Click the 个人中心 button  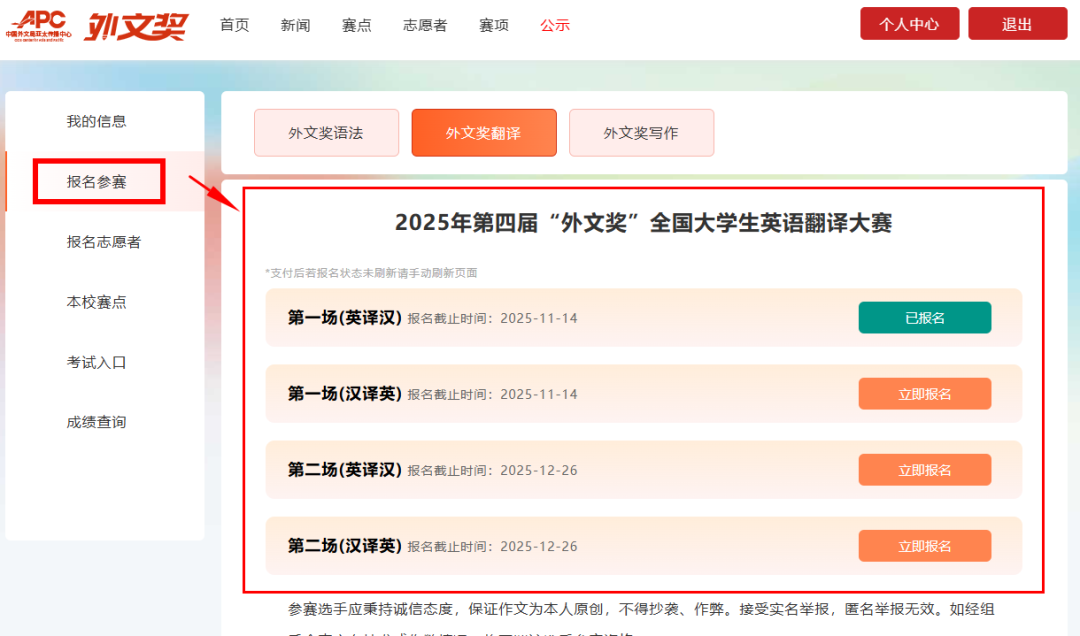(x=909, y=23)
